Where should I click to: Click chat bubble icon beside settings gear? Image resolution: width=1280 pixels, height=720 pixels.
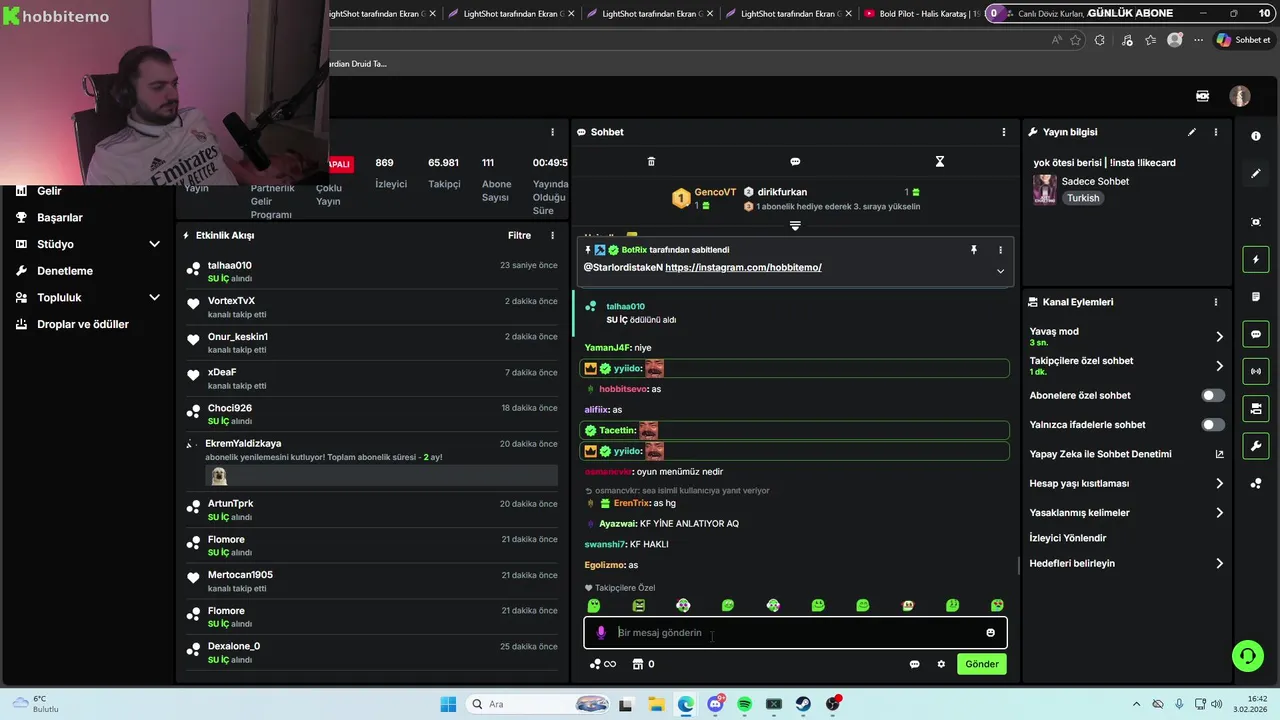click(914, 664)
